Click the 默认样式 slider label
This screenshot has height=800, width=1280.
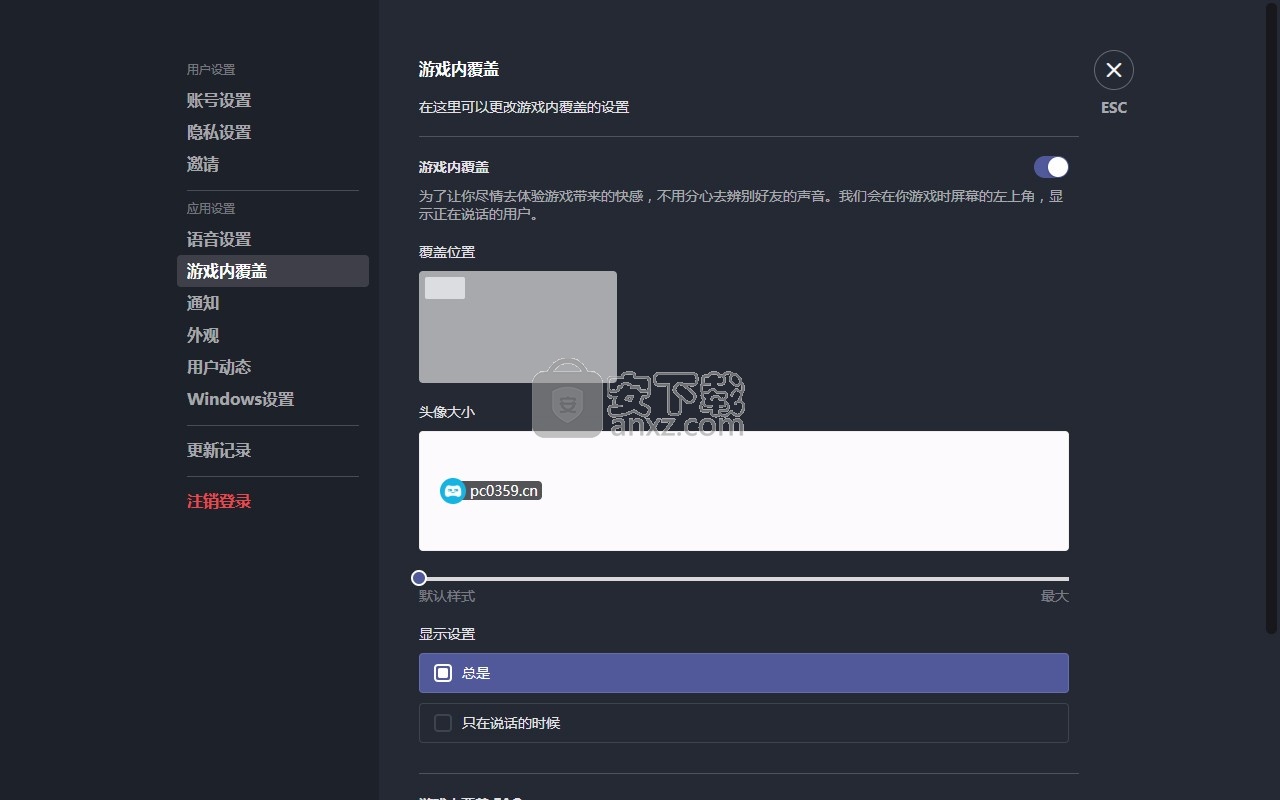(x=447, y=596)
